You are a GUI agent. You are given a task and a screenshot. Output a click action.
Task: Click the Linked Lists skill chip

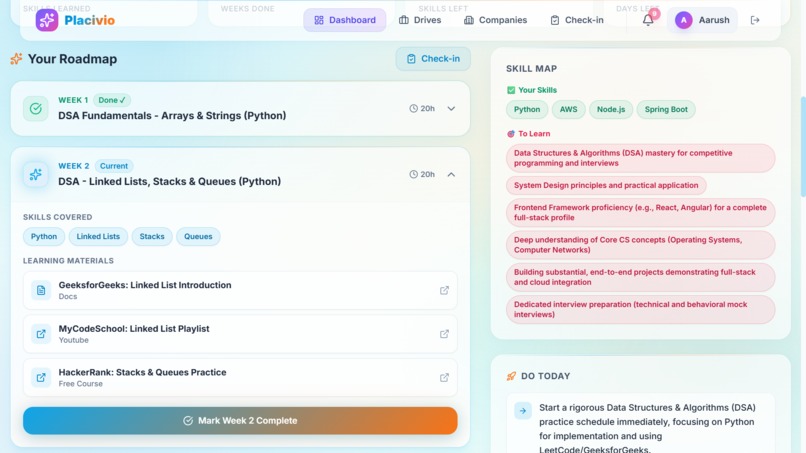pyautogui.click(x=98, y=237)
